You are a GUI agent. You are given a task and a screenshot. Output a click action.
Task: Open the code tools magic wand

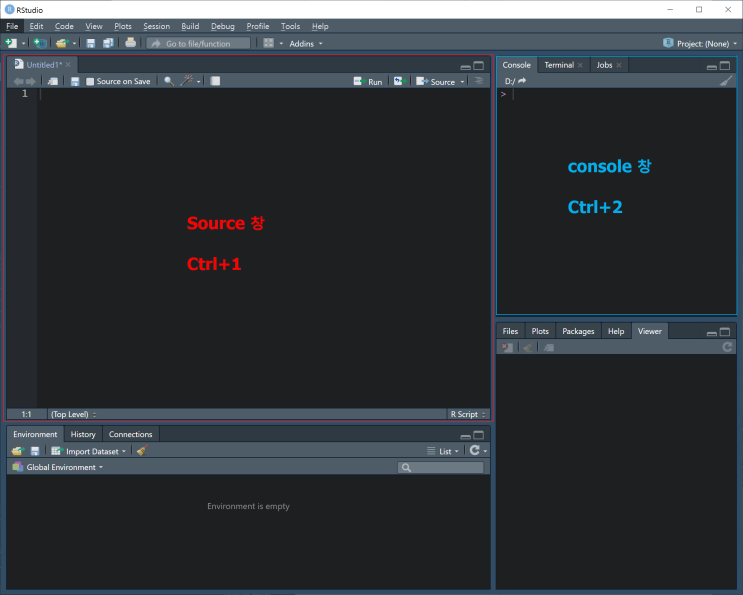(187, 81)
